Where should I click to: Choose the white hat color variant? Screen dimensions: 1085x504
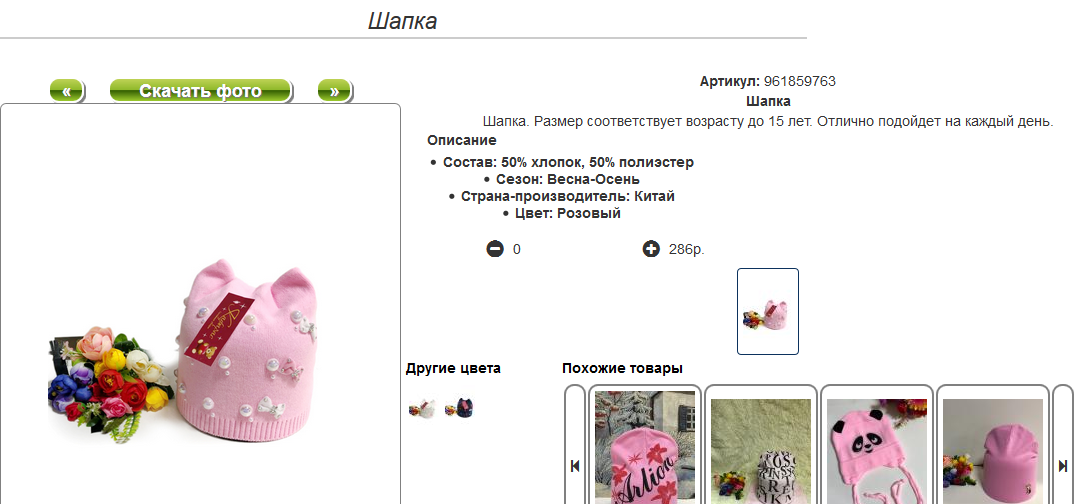[x=422, y=407]
